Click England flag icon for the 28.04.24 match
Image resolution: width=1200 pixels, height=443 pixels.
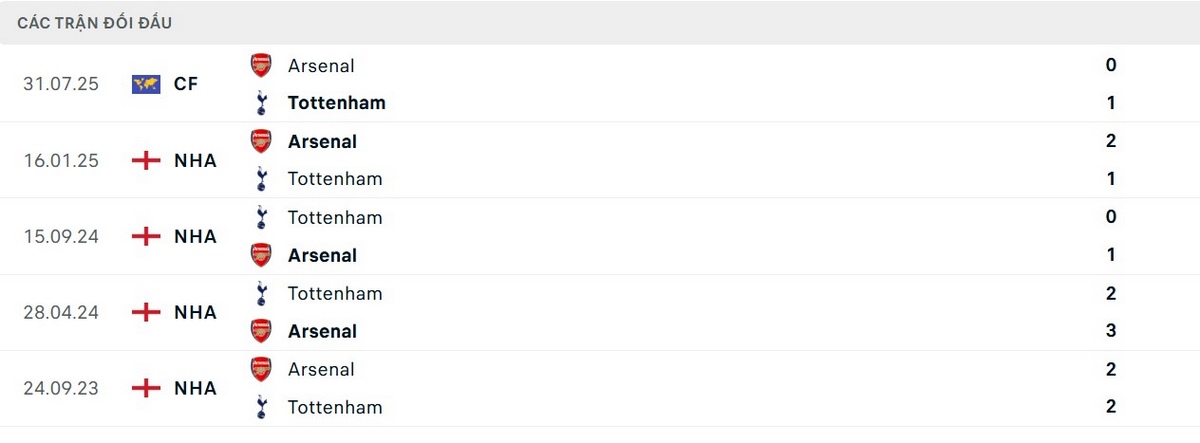pyautogui.click(x=146, y=312)
